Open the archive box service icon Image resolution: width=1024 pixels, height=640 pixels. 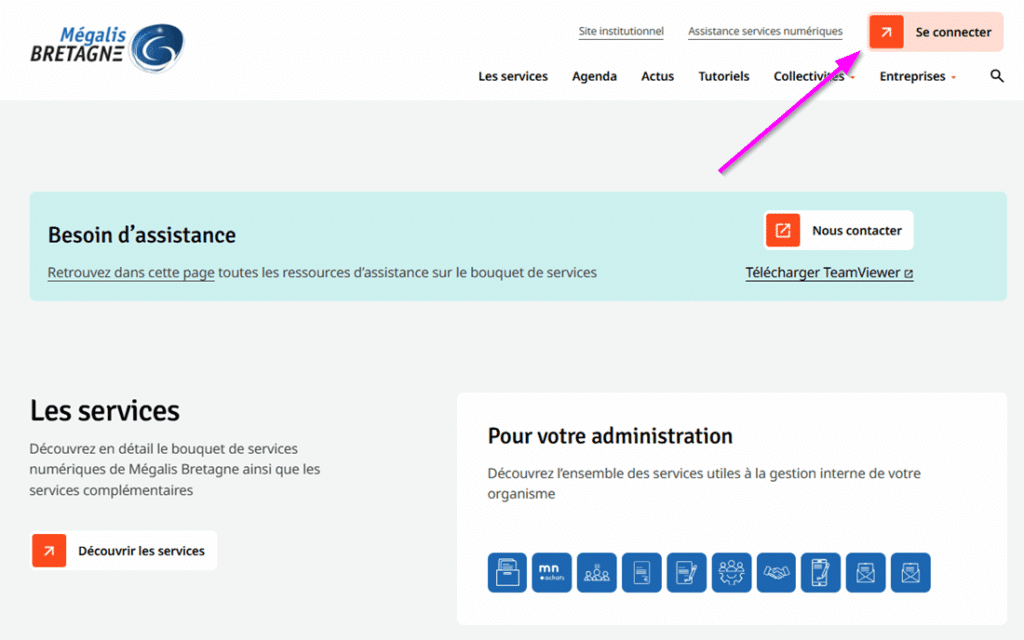pos(507,573)
